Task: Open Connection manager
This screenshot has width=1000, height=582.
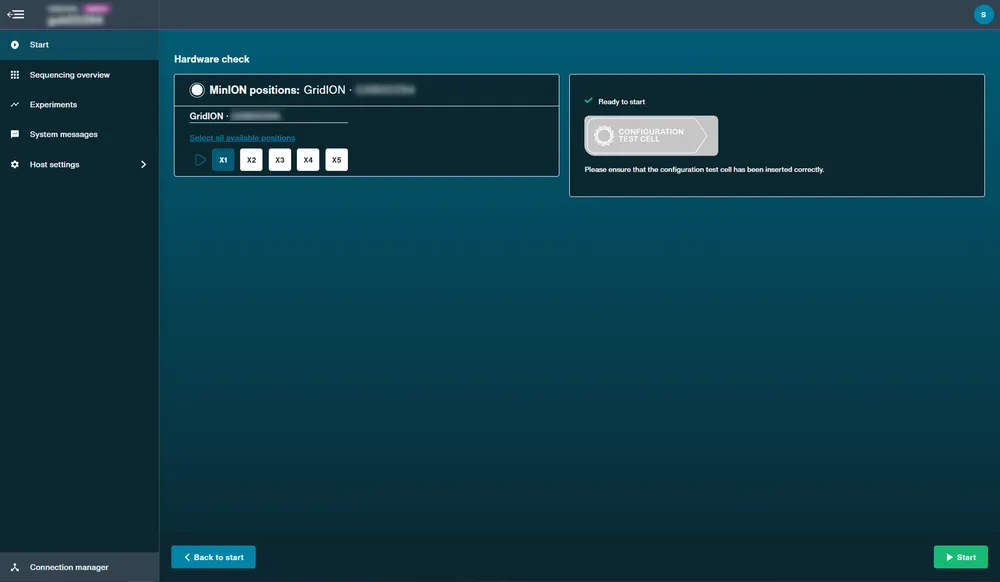Action: tap(79, 567)
